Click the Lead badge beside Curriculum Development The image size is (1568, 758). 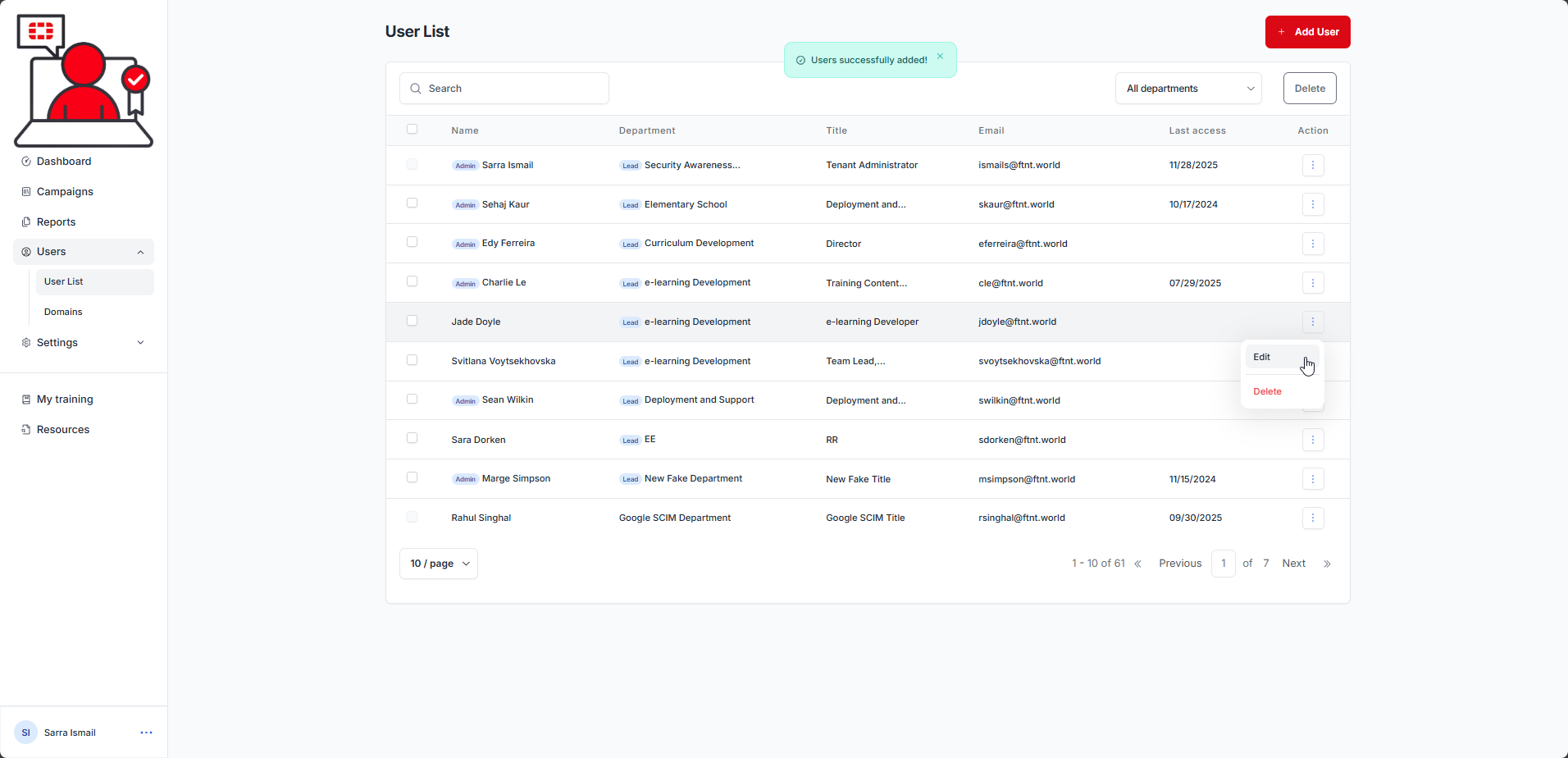click(x=630, y=244)
